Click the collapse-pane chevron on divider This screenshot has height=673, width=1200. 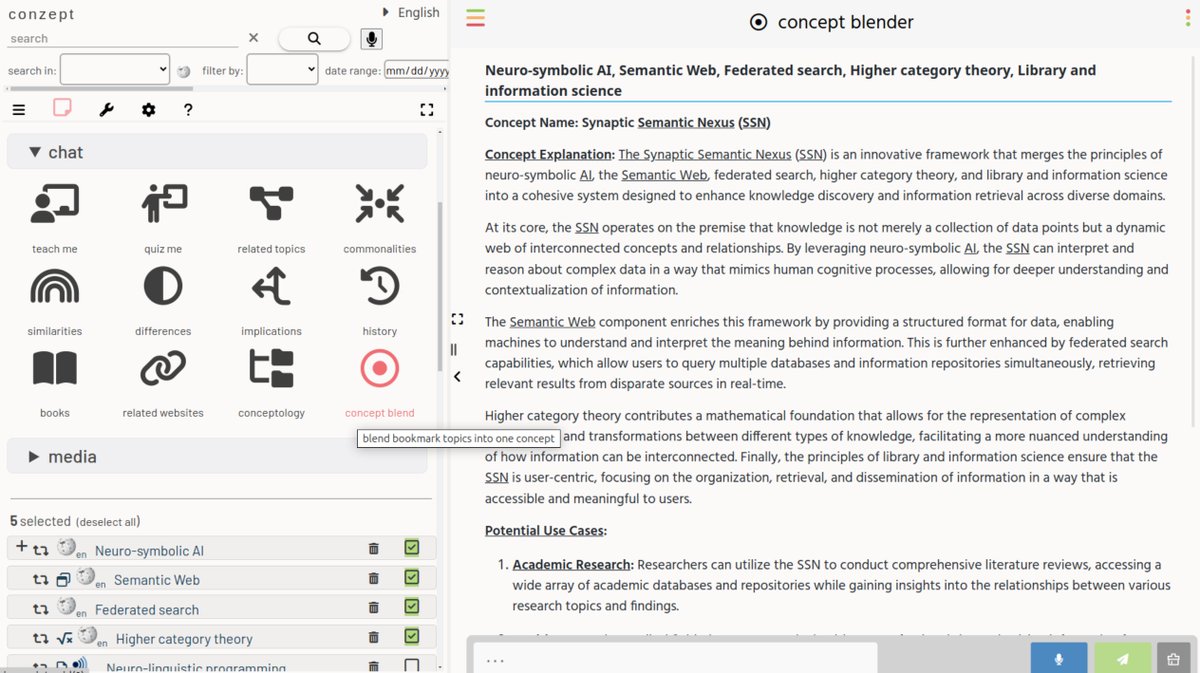coord(457,377)
